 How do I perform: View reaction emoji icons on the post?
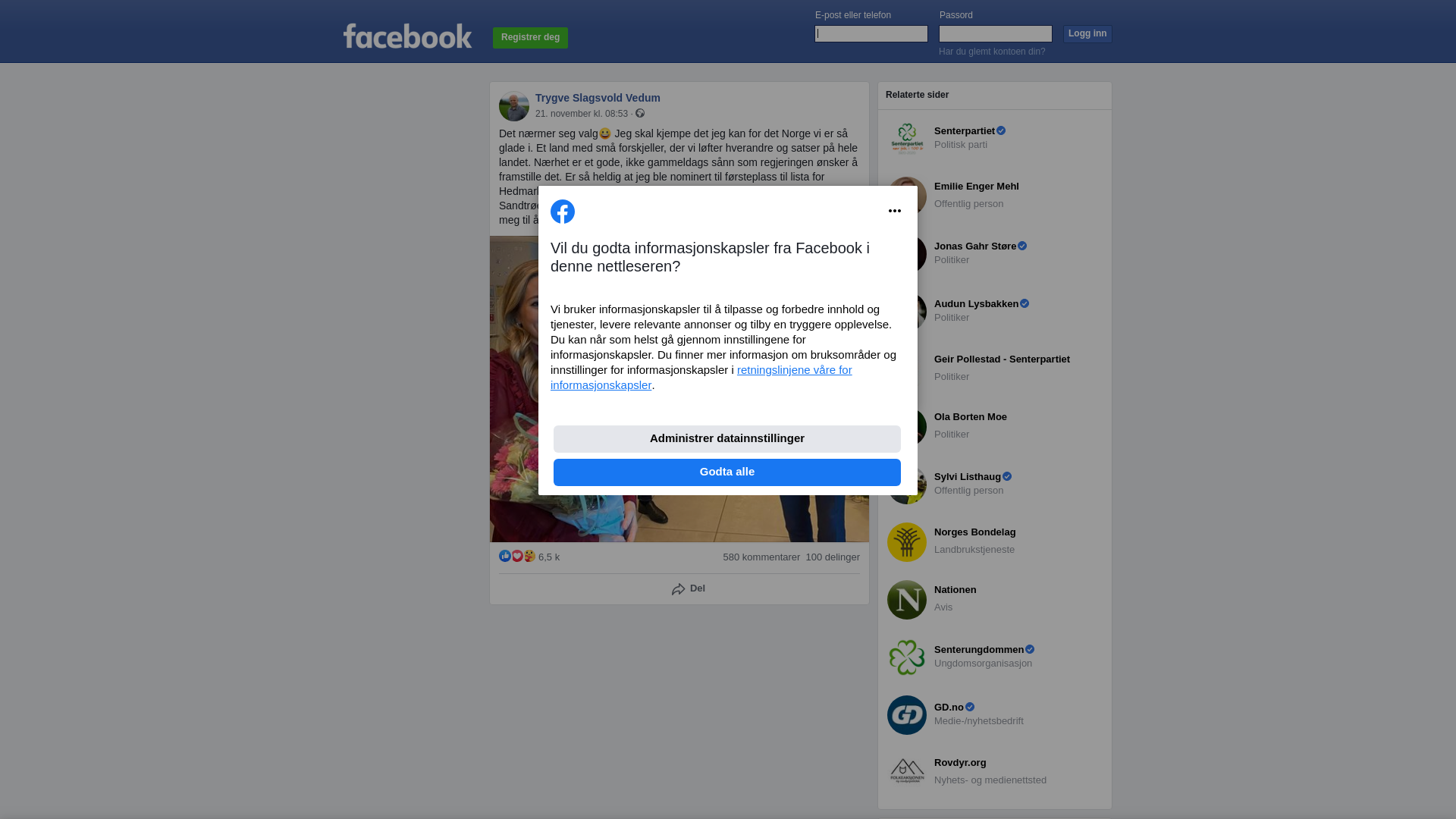click(517, 556)
